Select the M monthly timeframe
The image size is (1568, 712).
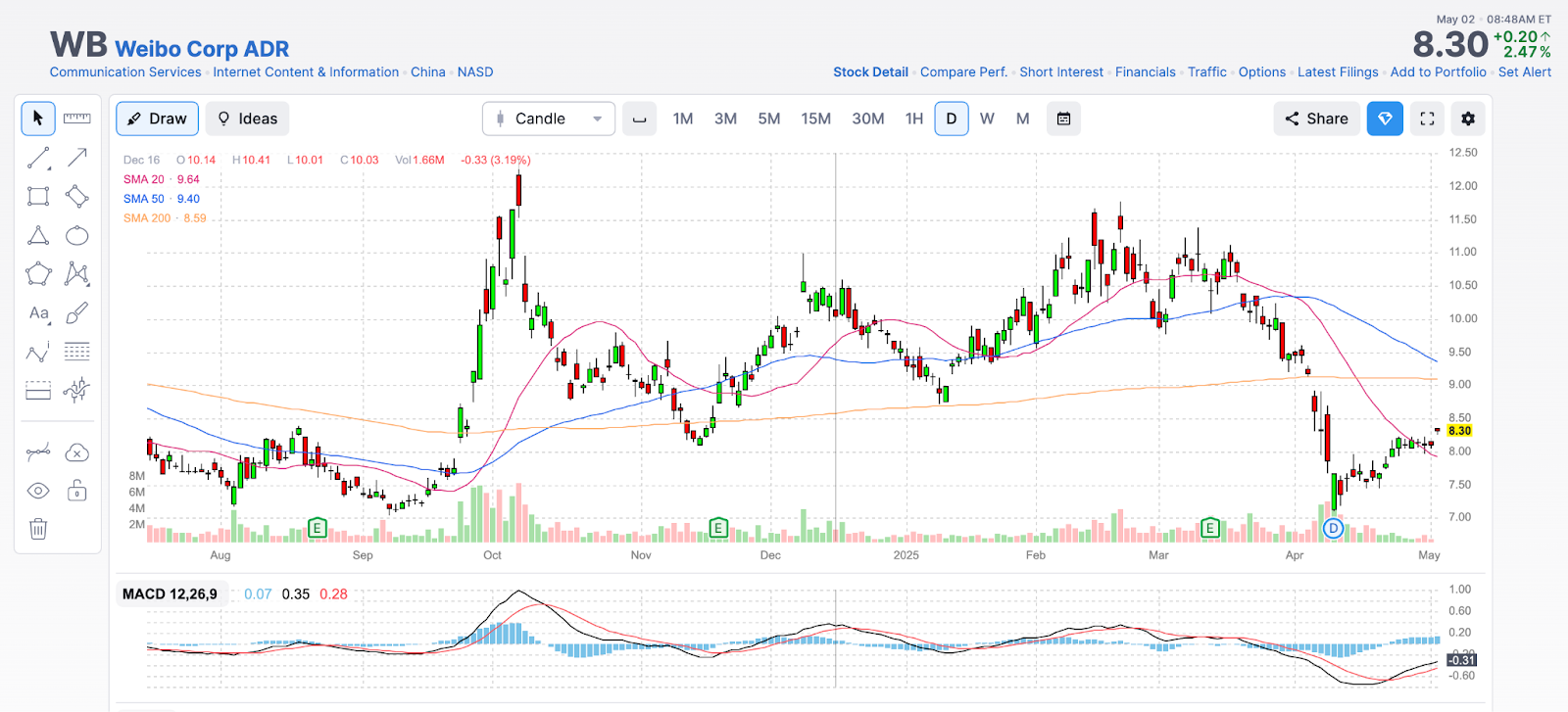1023,119
